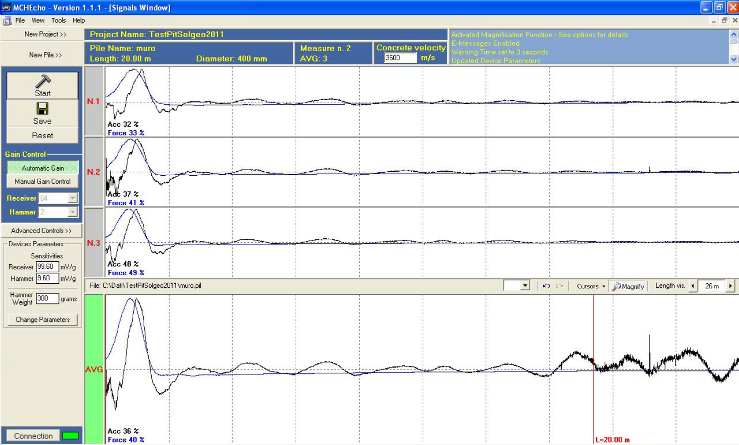Expand Advanced Controls panel
Viewport: 739px width, 445px height.
[x=41, y=231]
